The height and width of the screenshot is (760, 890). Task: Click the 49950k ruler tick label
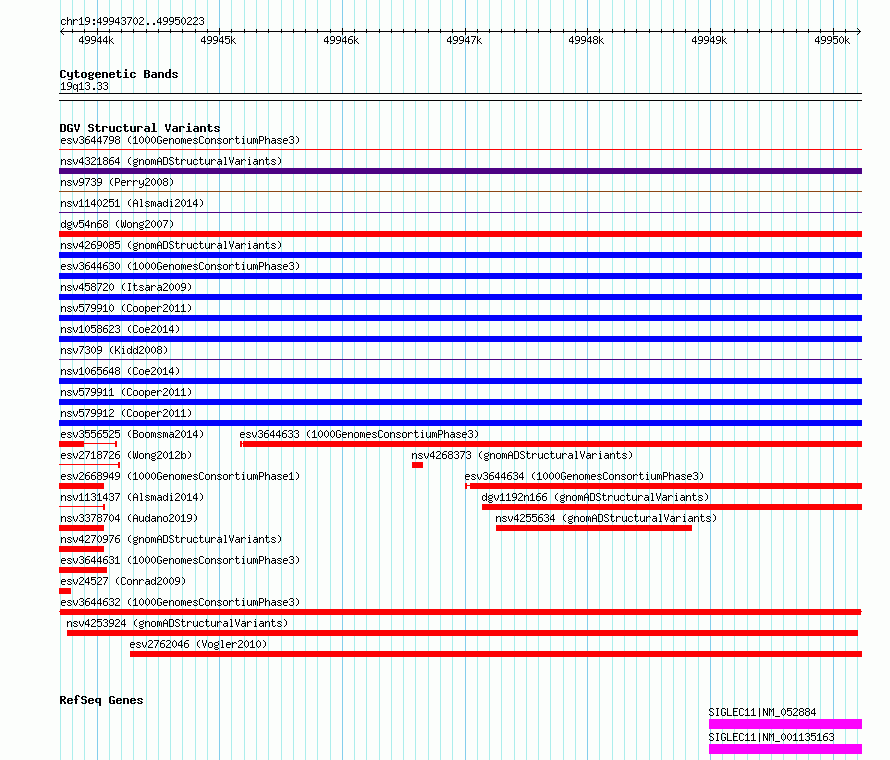coord(832,40)
